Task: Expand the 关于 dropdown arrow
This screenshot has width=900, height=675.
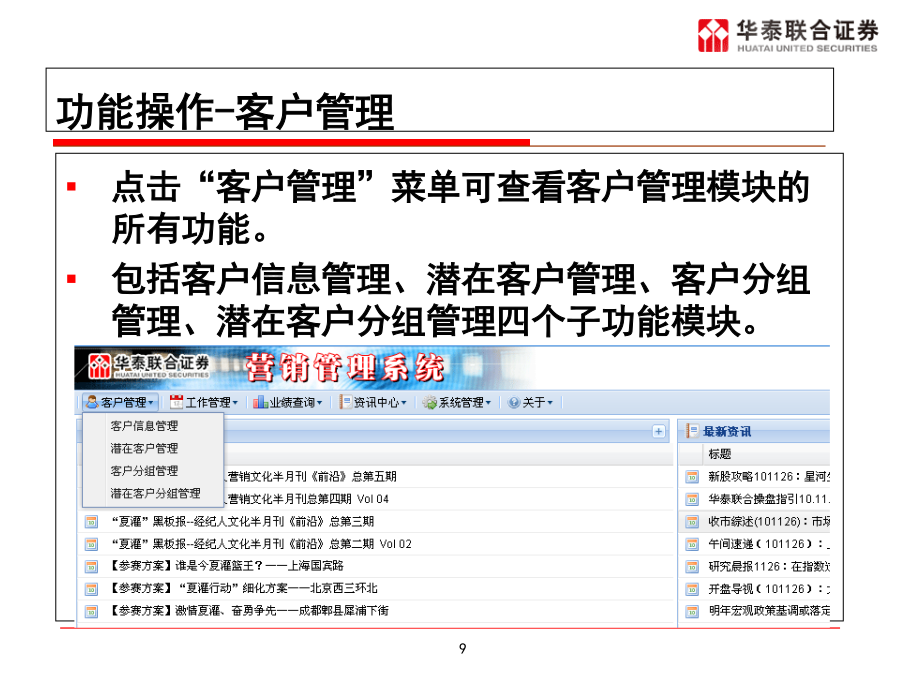Action: point(550,403)
